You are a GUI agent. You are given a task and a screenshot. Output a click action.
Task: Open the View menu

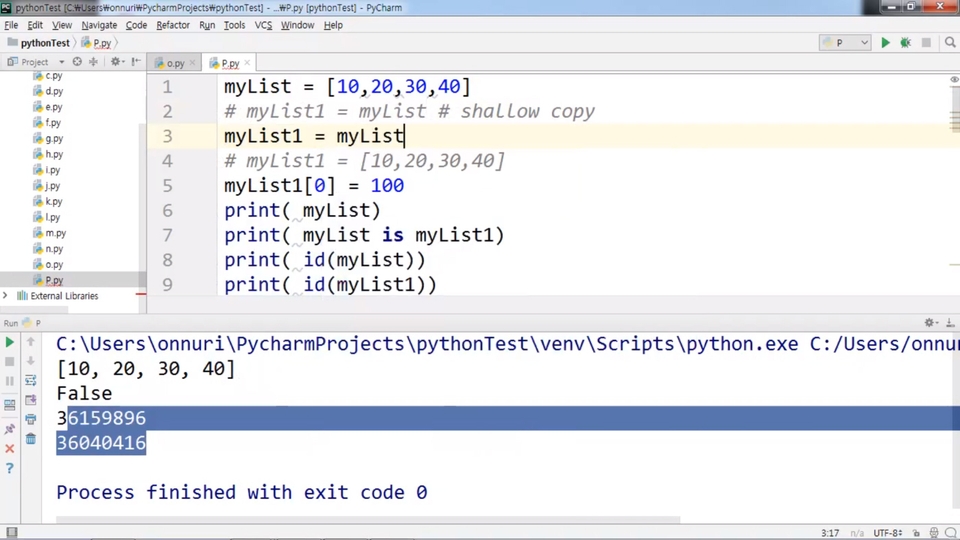62,25
